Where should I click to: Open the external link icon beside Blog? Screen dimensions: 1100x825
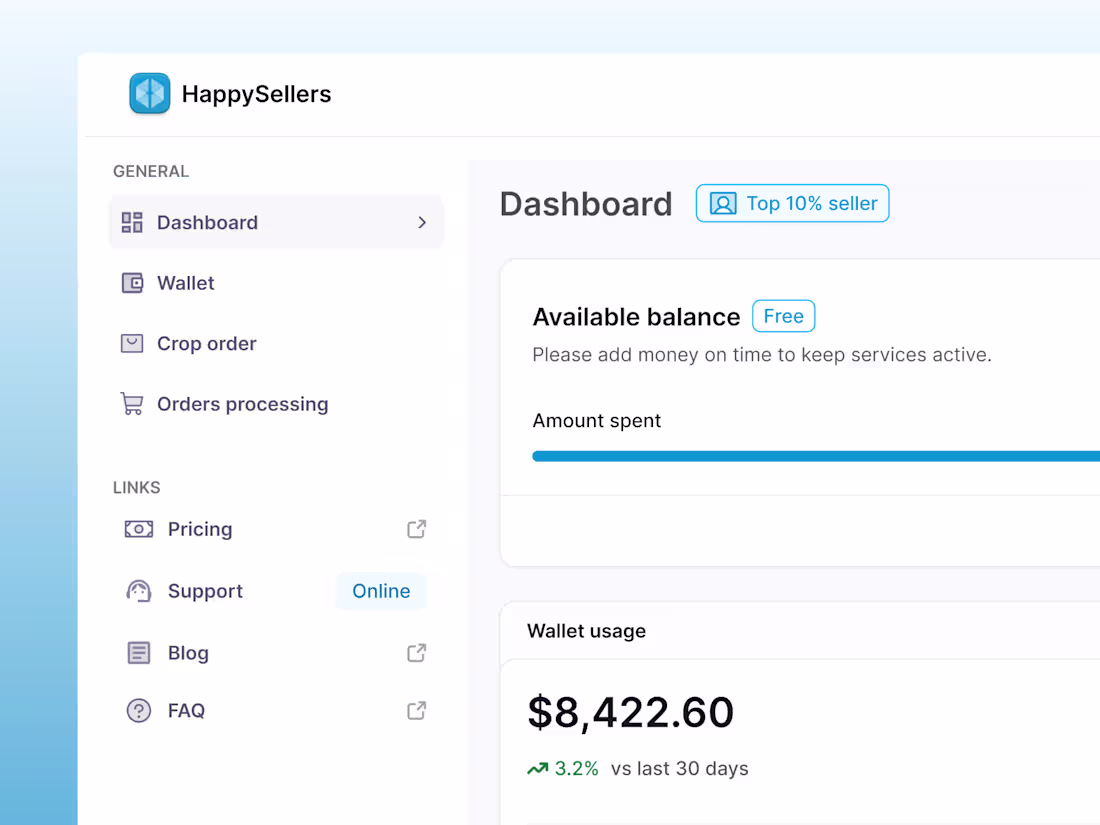416,652
